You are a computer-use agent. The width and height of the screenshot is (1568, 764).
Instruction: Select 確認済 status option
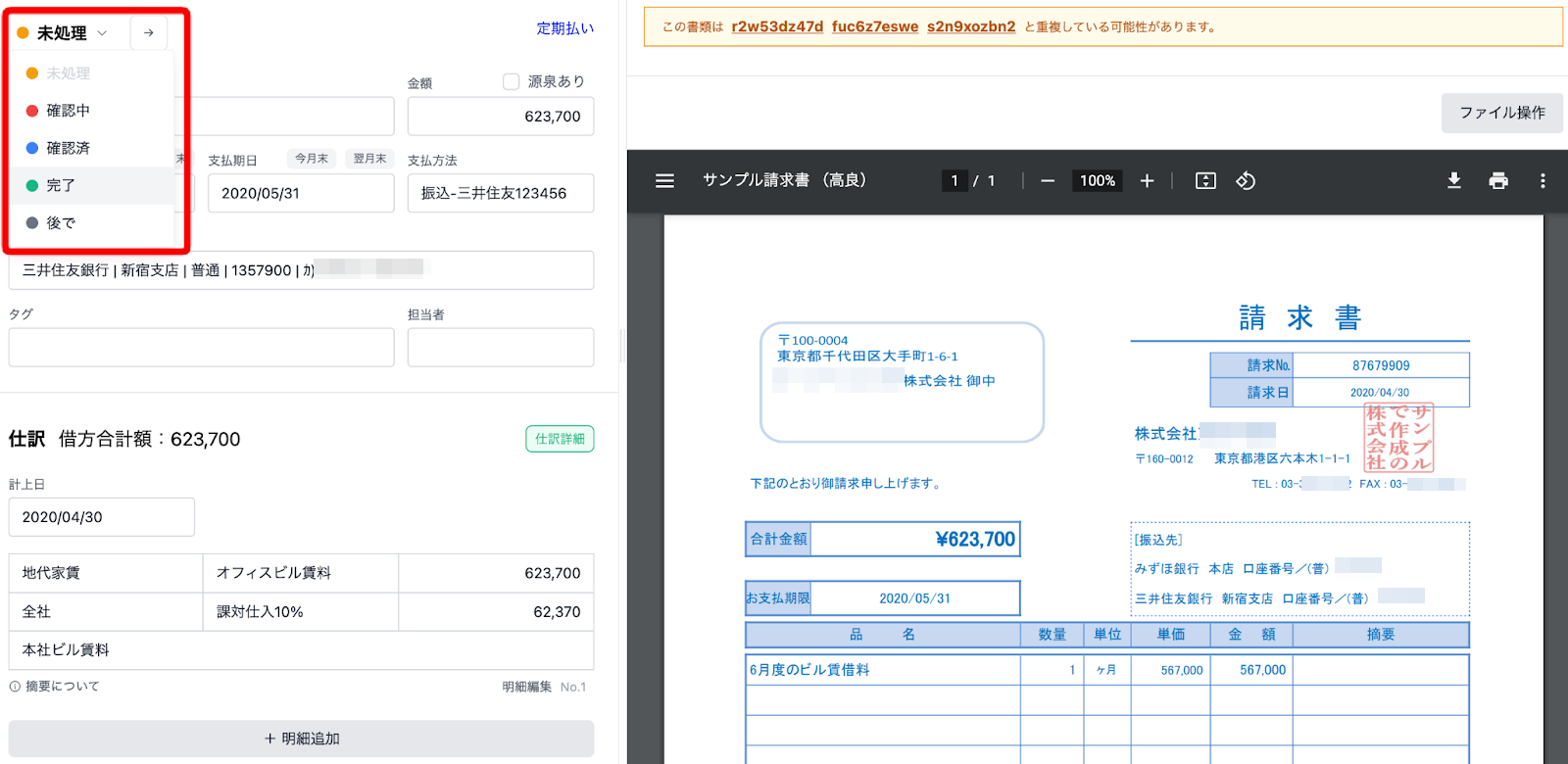(x=93, y=148)
